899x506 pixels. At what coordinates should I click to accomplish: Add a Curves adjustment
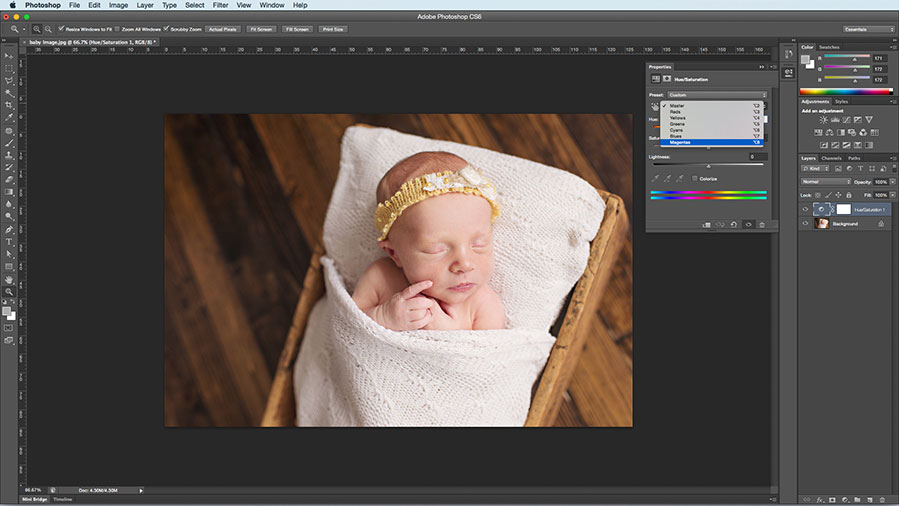coord(846,120)
